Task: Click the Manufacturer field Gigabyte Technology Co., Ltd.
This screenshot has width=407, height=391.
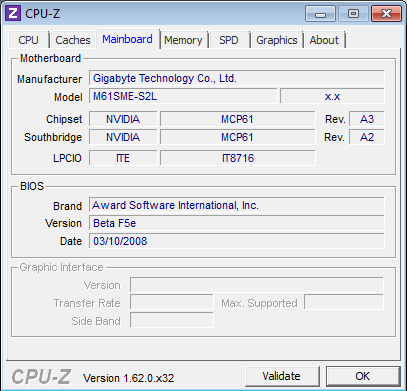Action: [x=237, y=78]
